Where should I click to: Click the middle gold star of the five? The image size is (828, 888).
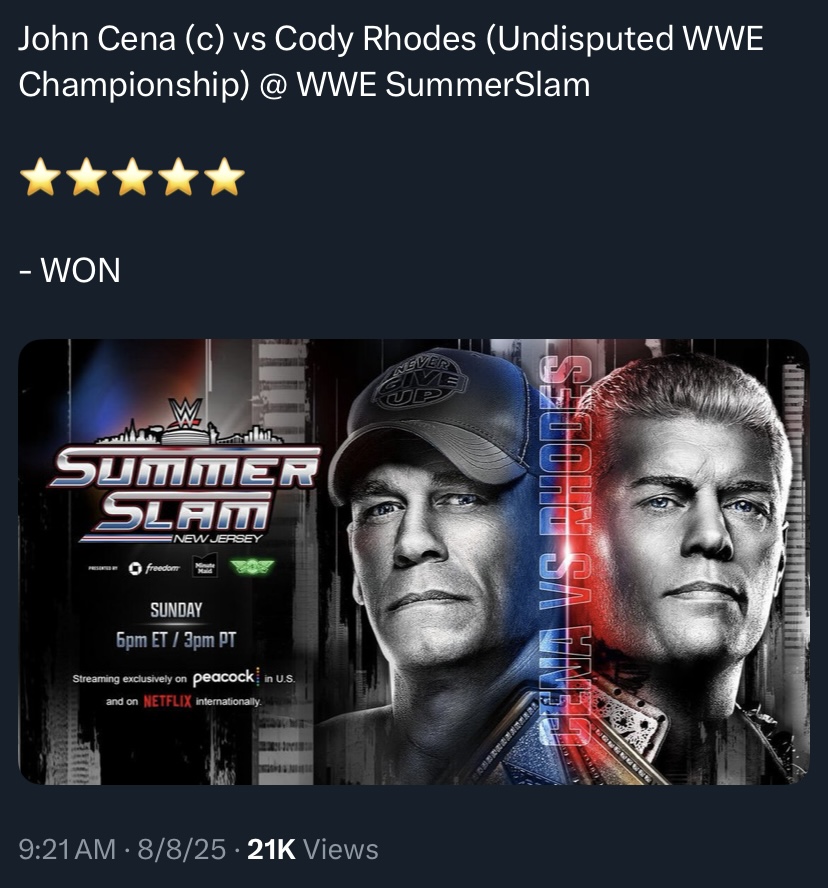[x=132, y=176]
